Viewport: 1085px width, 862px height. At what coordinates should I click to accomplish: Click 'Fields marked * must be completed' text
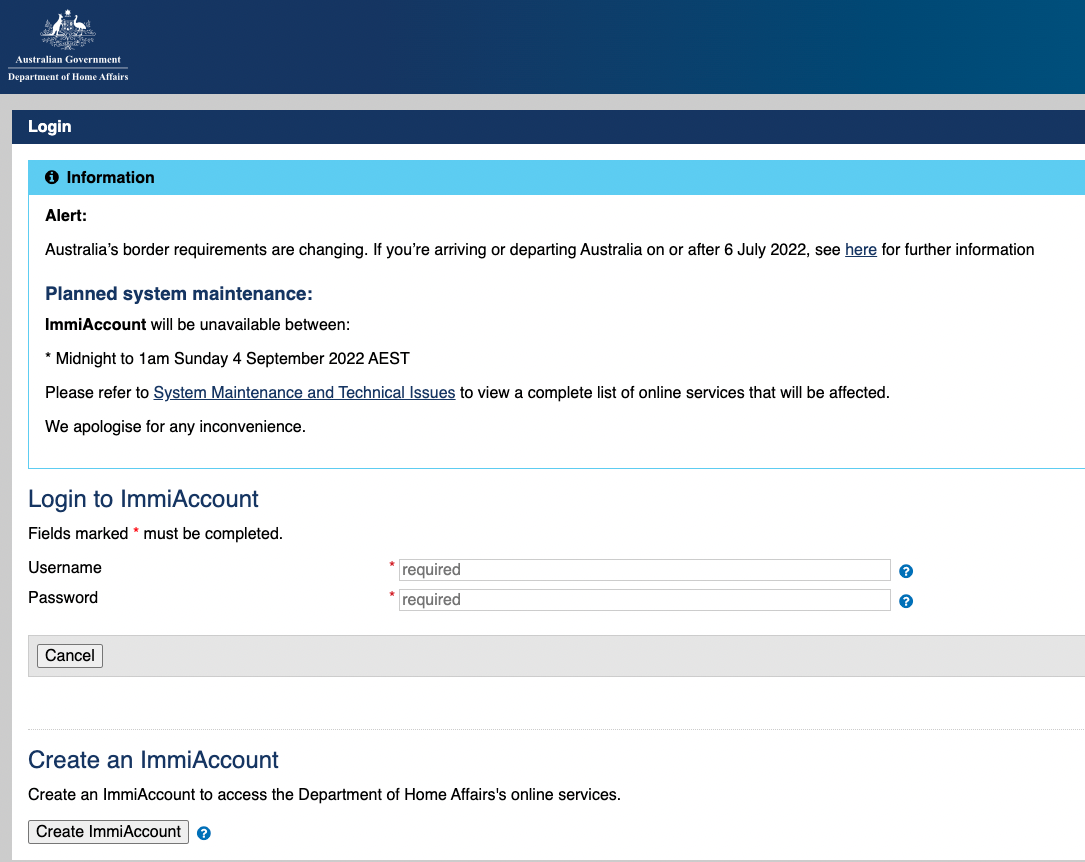tap(156, 534)
